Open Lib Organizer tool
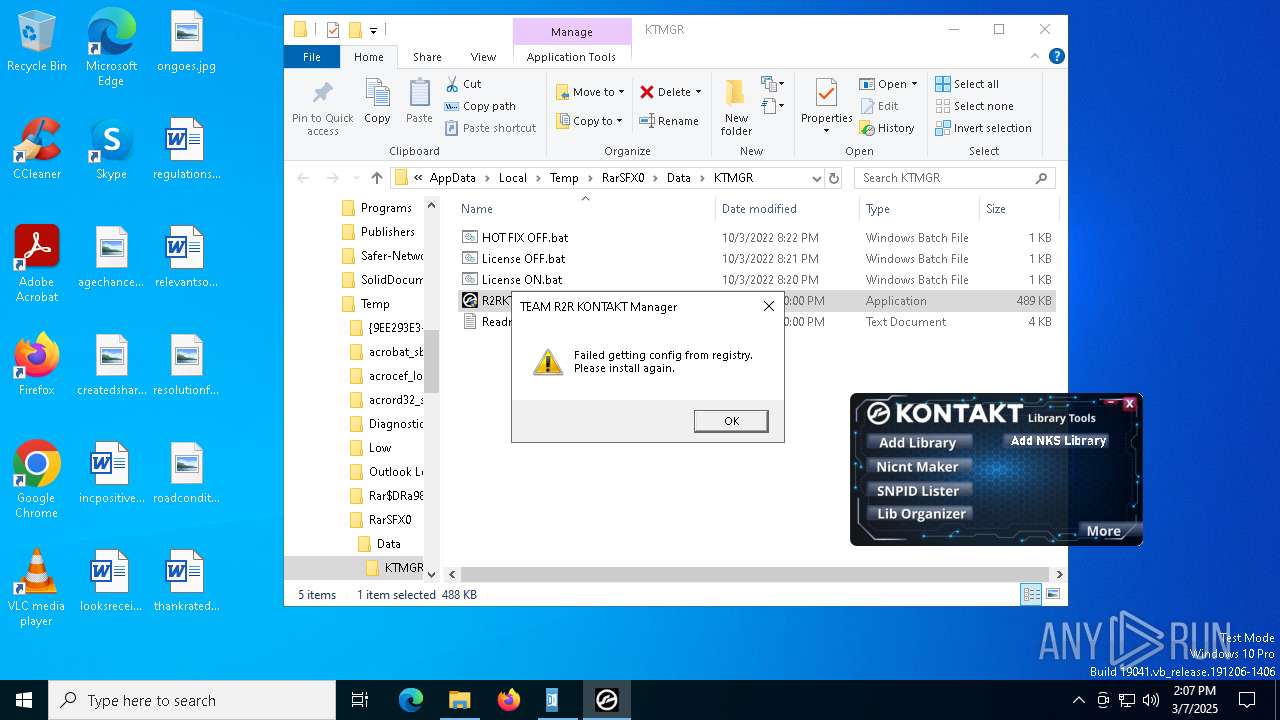The height and width of the screenshot is (720, 1280). tap(921, 514)
